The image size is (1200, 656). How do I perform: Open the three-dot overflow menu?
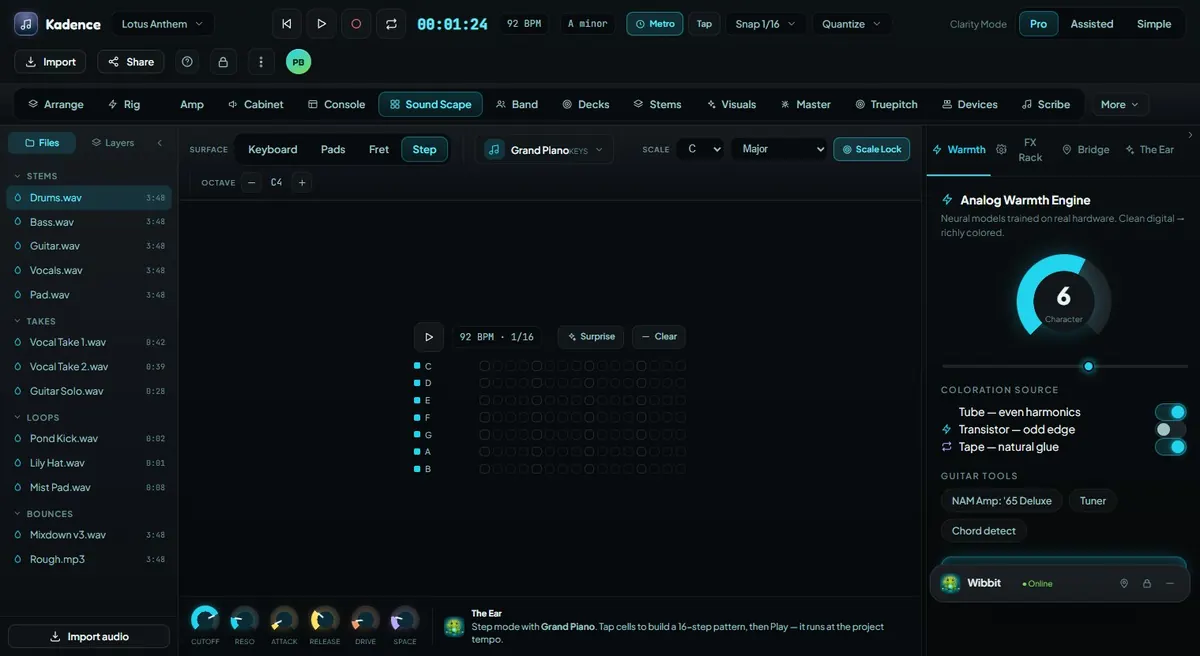261,62
